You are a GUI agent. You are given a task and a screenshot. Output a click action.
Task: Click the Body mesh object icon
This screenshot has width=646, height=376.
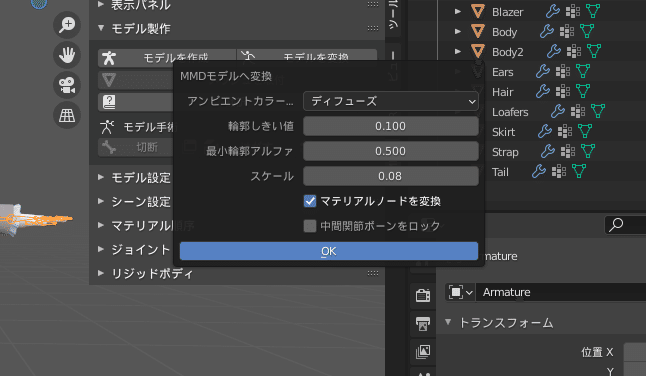[477, 31]
